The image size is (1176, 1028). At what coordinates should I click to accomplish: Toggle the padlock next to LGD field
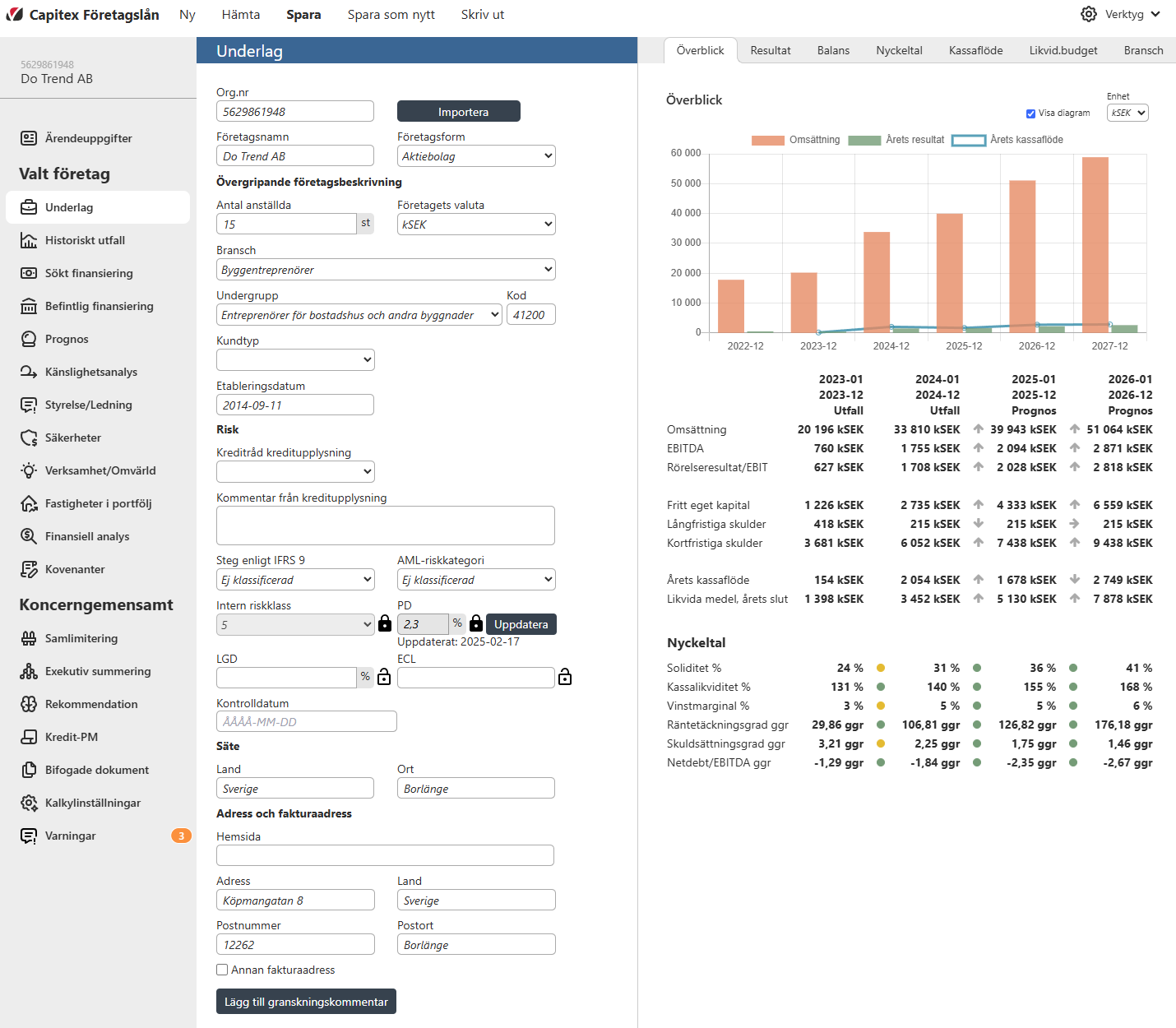[x=384, y=677]
